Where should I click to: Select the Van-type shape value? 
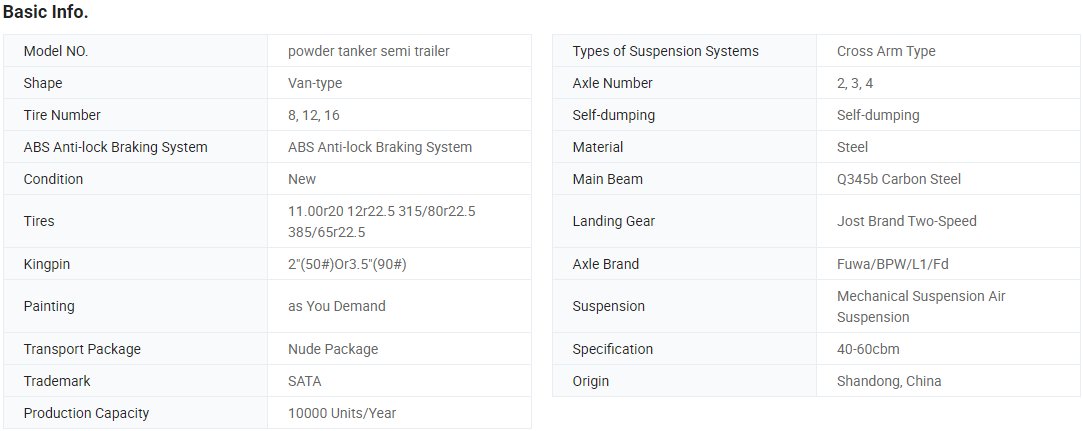(x=315, y=83)
